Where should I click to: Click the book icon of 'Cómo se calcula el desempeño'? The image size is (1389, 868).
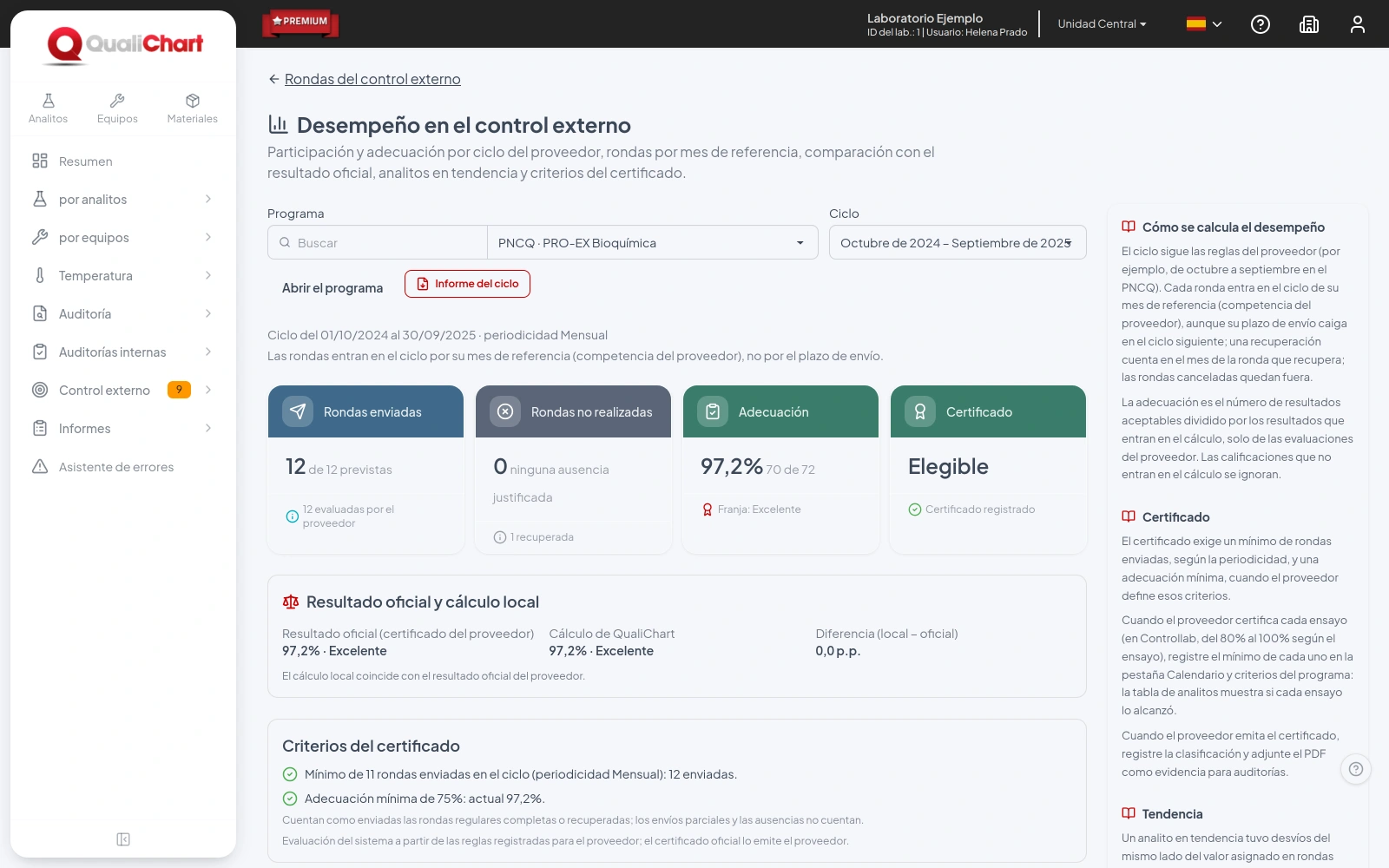1129,227
